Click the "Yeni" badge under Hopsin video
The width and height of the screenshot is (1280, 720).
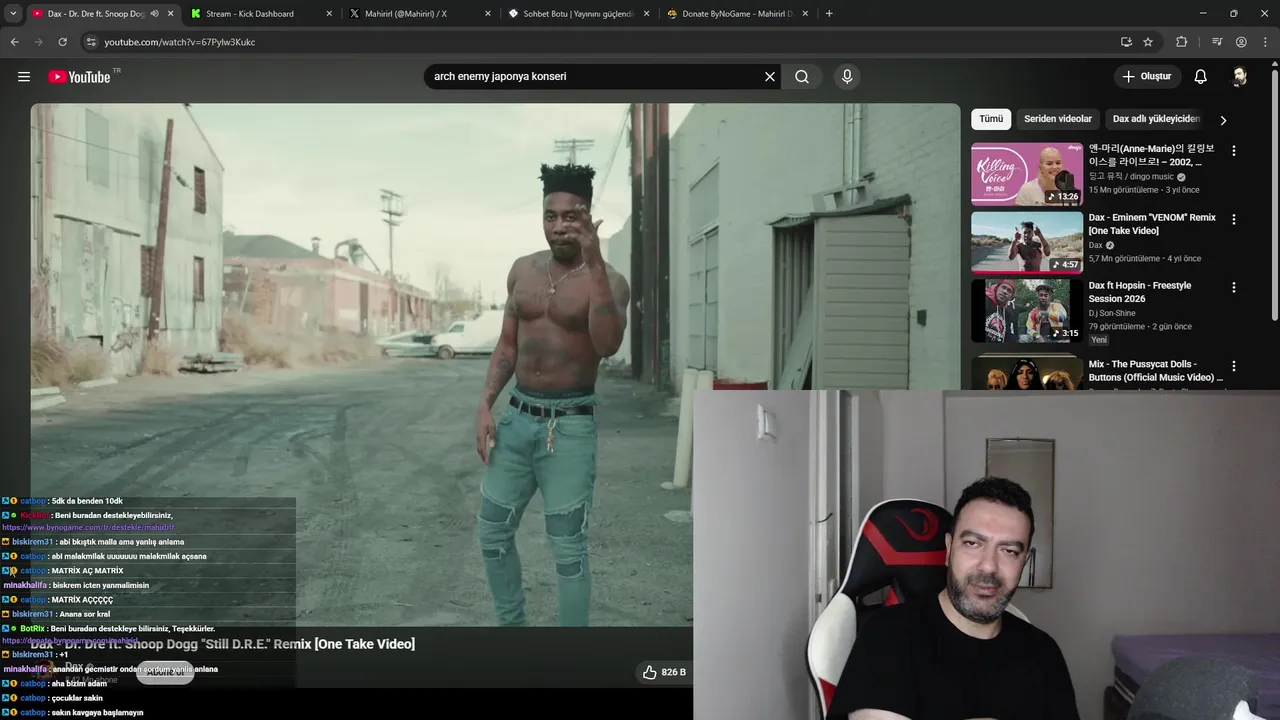pyautogui.click(x=1099, y=340)
